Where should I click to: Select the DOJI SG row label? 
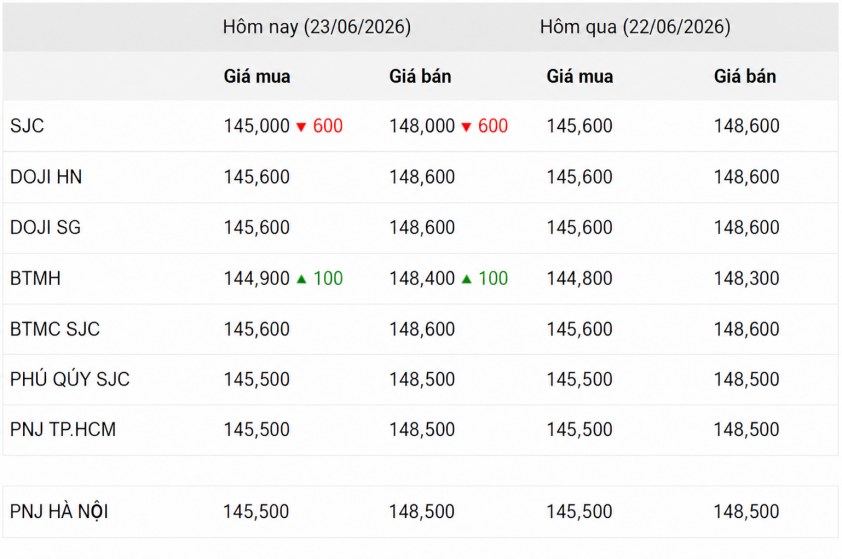click(46, 228)
